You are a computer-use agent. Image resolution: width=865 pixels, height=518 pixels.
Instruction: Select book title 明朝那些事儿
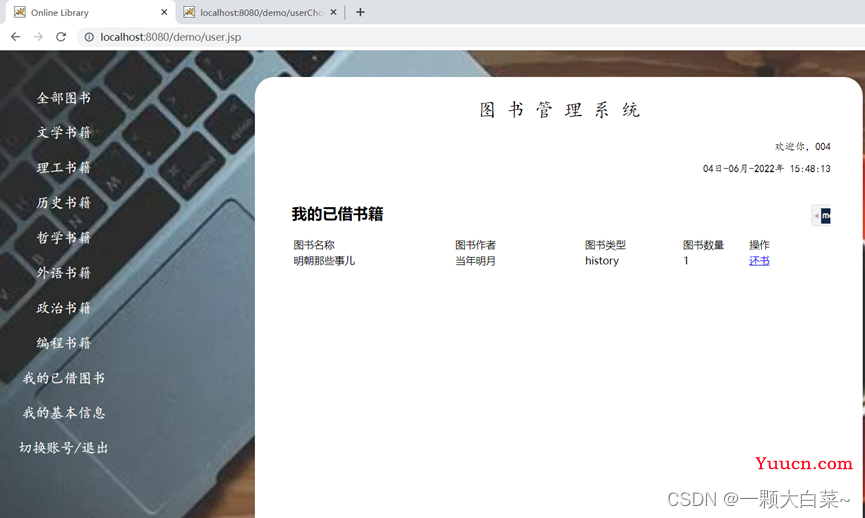click(x=324, y=260)
